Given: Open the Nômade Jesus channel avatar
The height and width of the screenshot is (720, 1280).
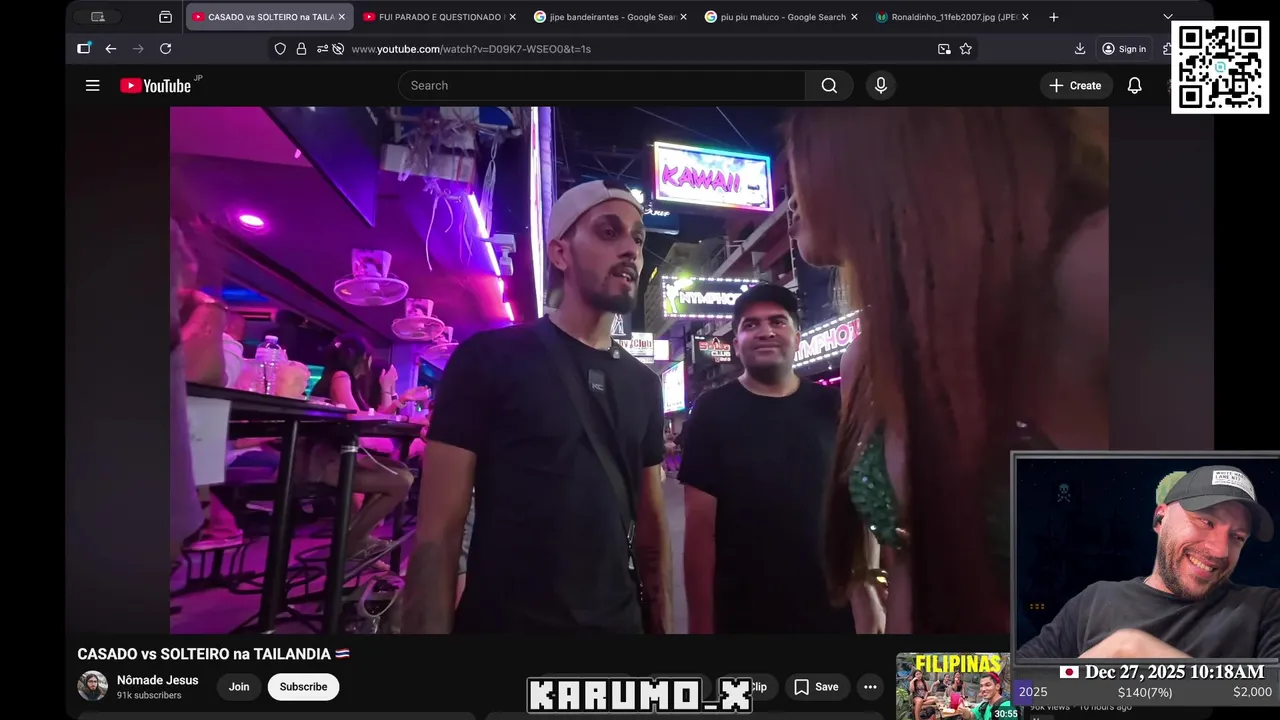Looking at the screenshot, I should pos(92,686).
